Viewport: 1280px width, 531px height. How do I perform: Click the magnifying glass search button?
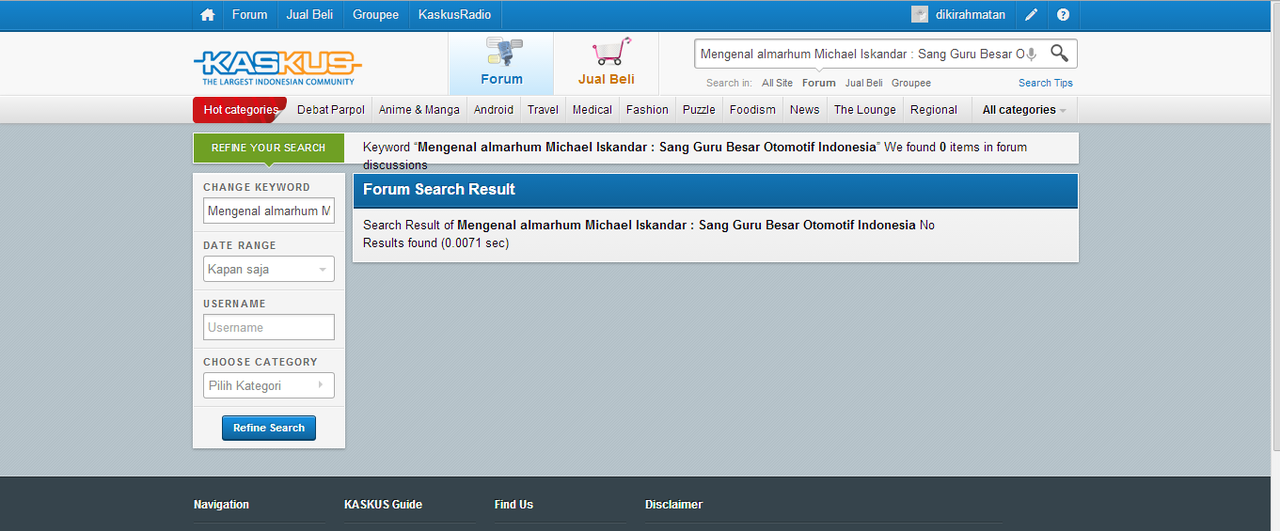[x=1059, y=53]
